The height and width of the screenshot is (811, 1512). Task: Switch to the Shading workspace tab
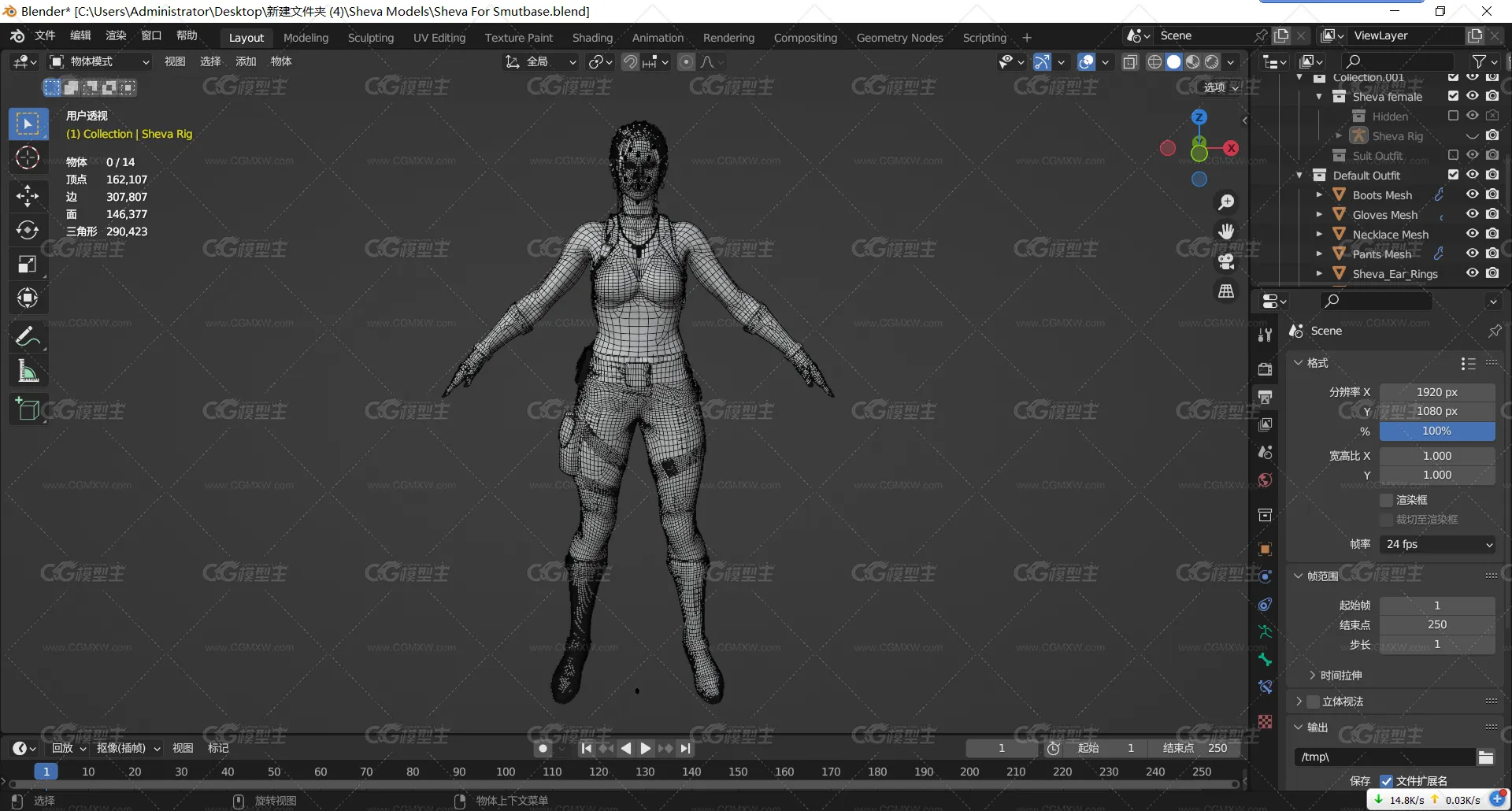[592, 37]
